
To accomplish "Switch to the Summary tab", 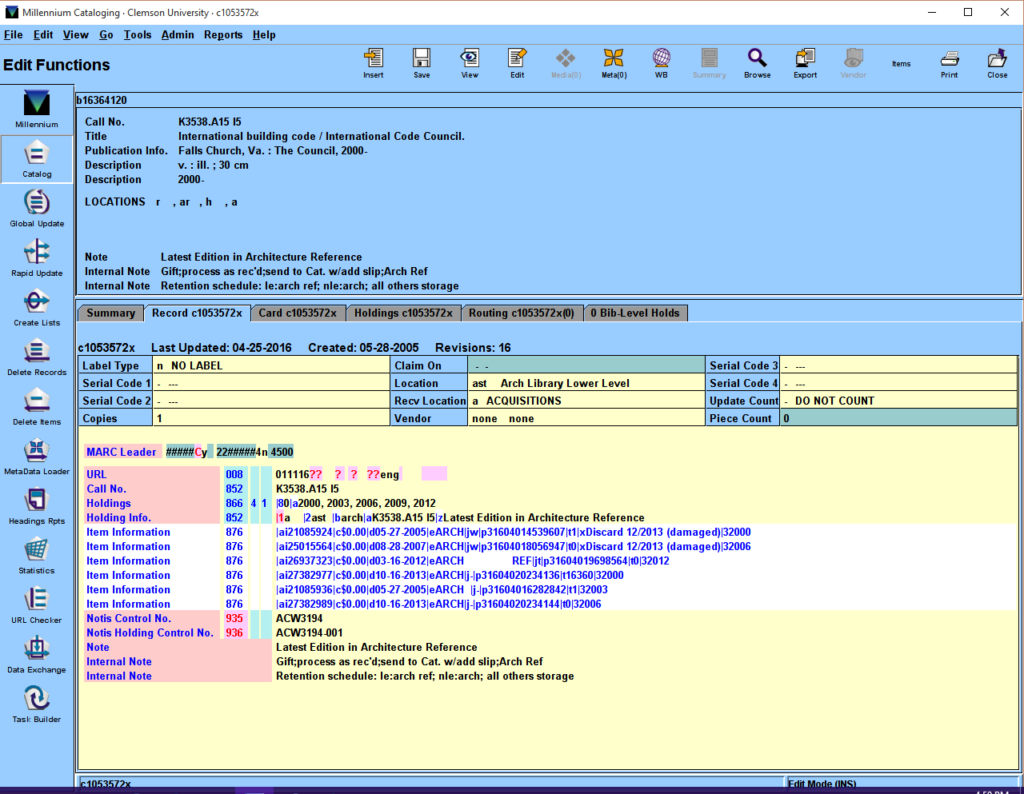I will click(x=110, y=313).
